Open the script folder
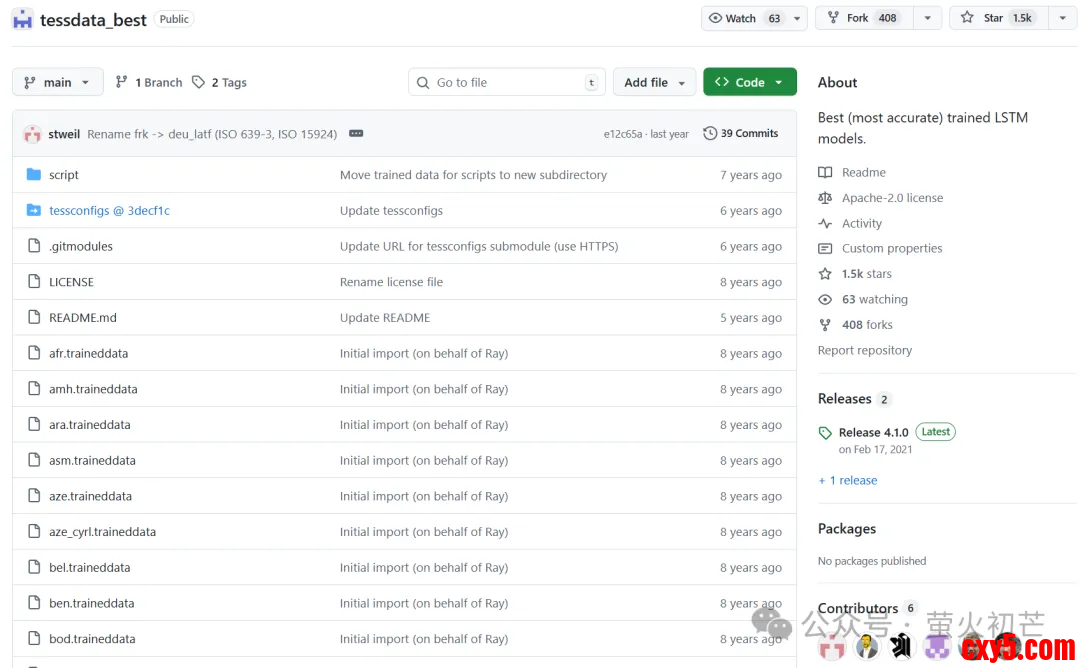The width and height of the screenshot is (1080, 668). click(64, 175)
